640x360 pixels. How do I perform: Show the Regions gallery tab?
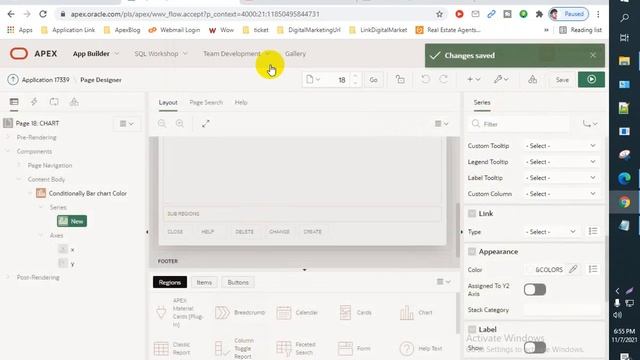[170, 282]
